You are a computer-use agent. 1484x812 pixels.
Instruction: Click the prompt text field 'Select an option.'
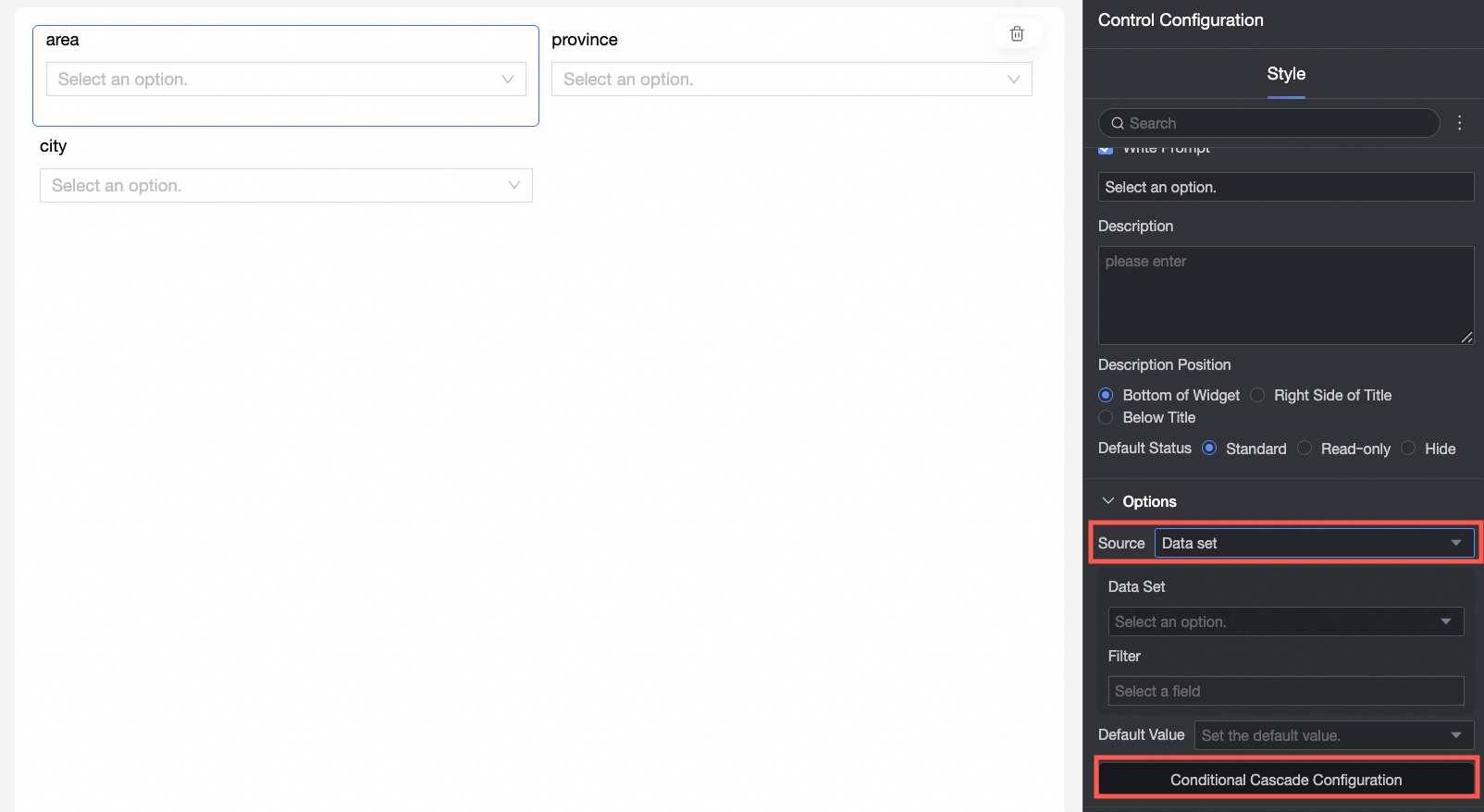[x=1286, y=187]
